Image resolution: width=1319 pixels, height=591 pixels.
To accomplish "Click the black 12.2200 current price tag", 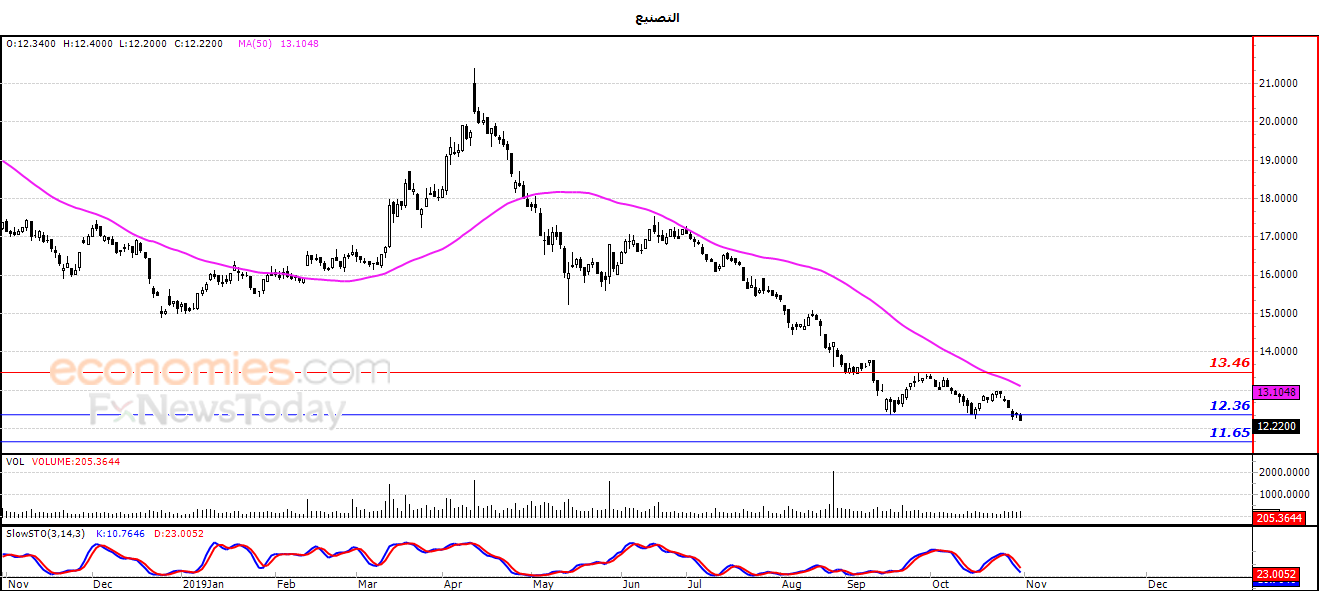I will [1277, 426].
